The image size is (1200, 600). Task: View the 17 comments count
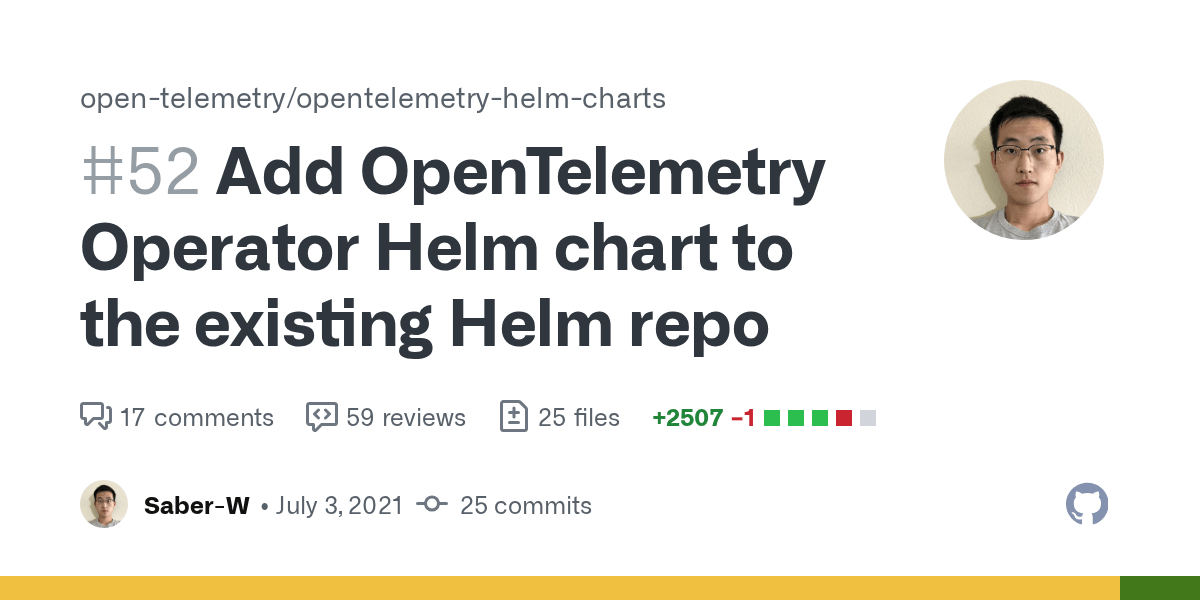click(196, 417)
